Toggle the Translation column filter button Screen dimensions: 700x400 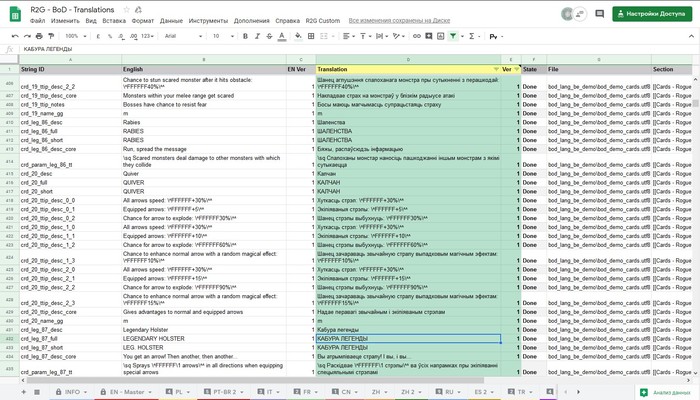[494, 69]
